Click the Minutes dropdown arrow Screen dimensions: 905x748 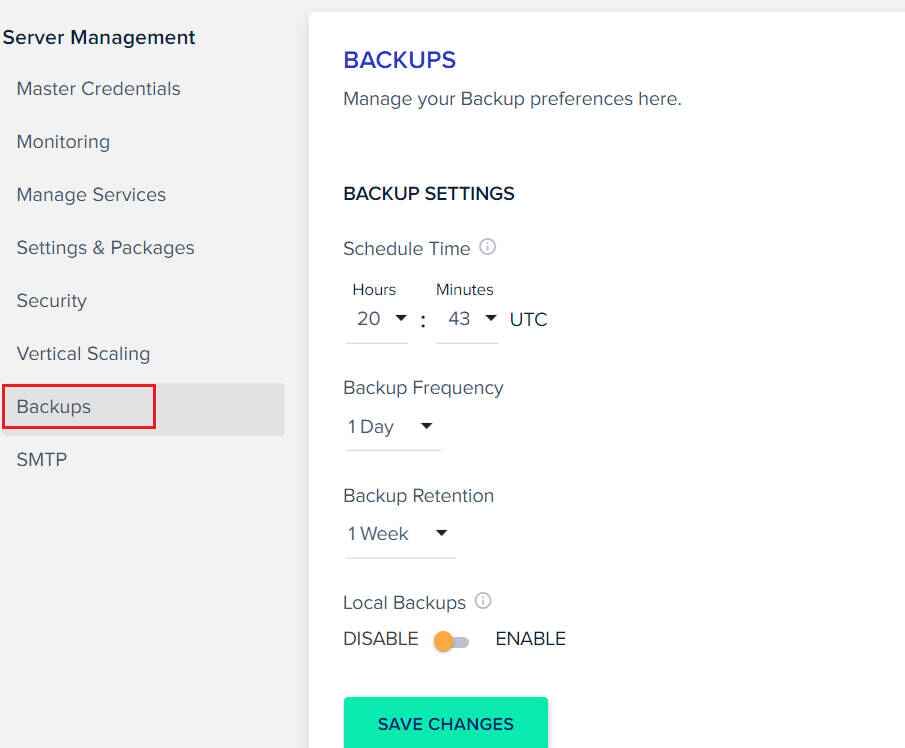coord(491,318)
